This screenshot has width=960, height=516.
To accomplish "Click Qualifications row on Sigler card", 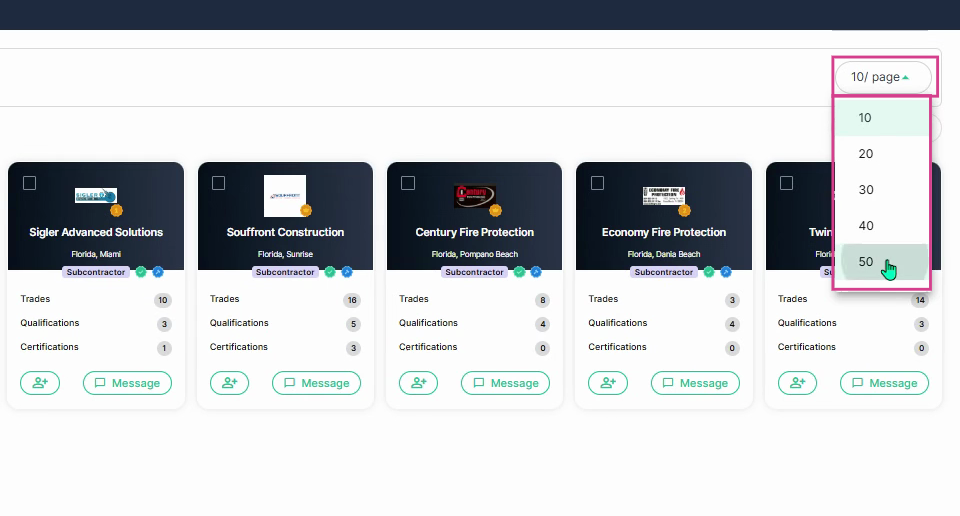I will pos(96,323).
